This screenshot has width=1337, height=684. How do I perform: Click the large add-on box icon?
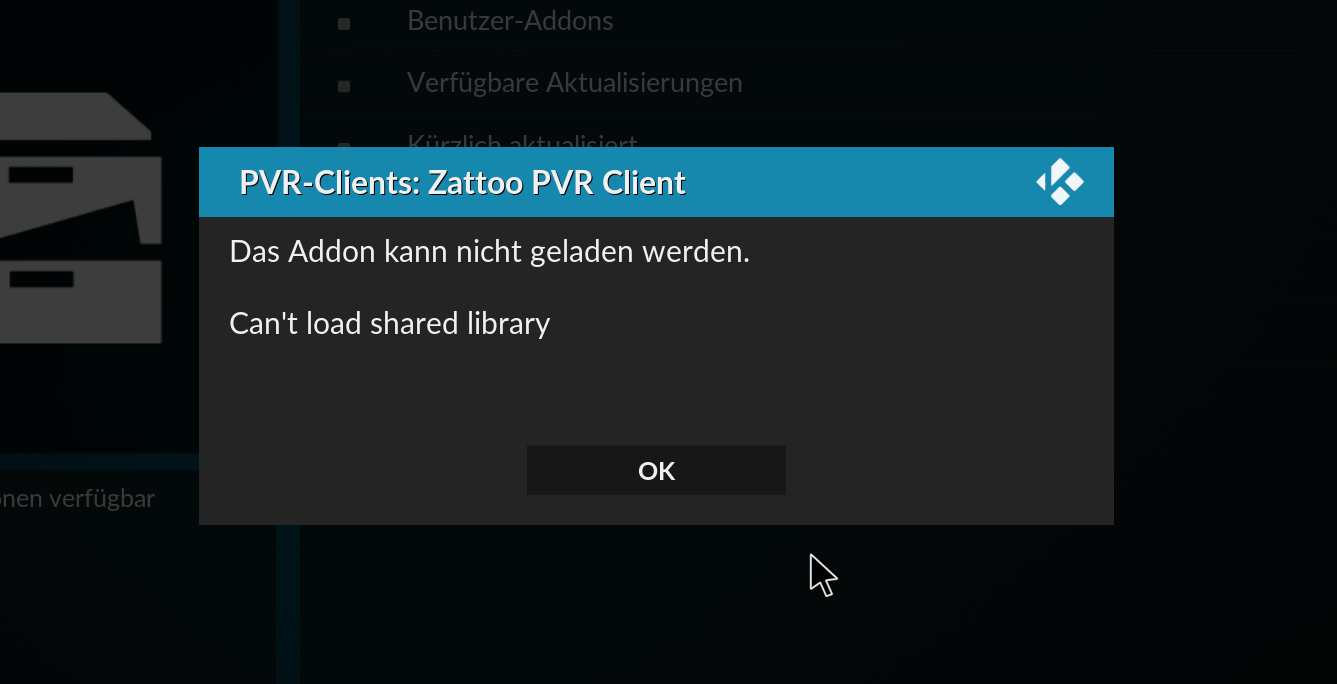click(x=80, y=218)
